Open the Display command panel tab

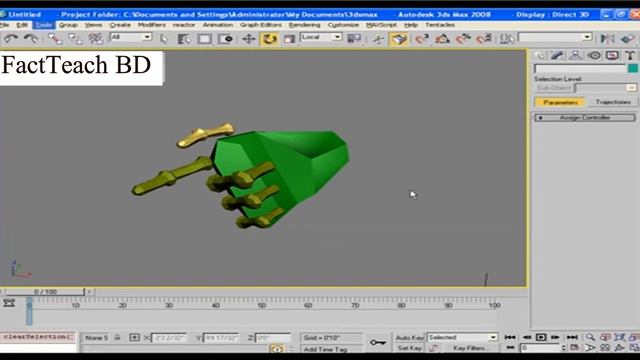click(x=612, y=56)
